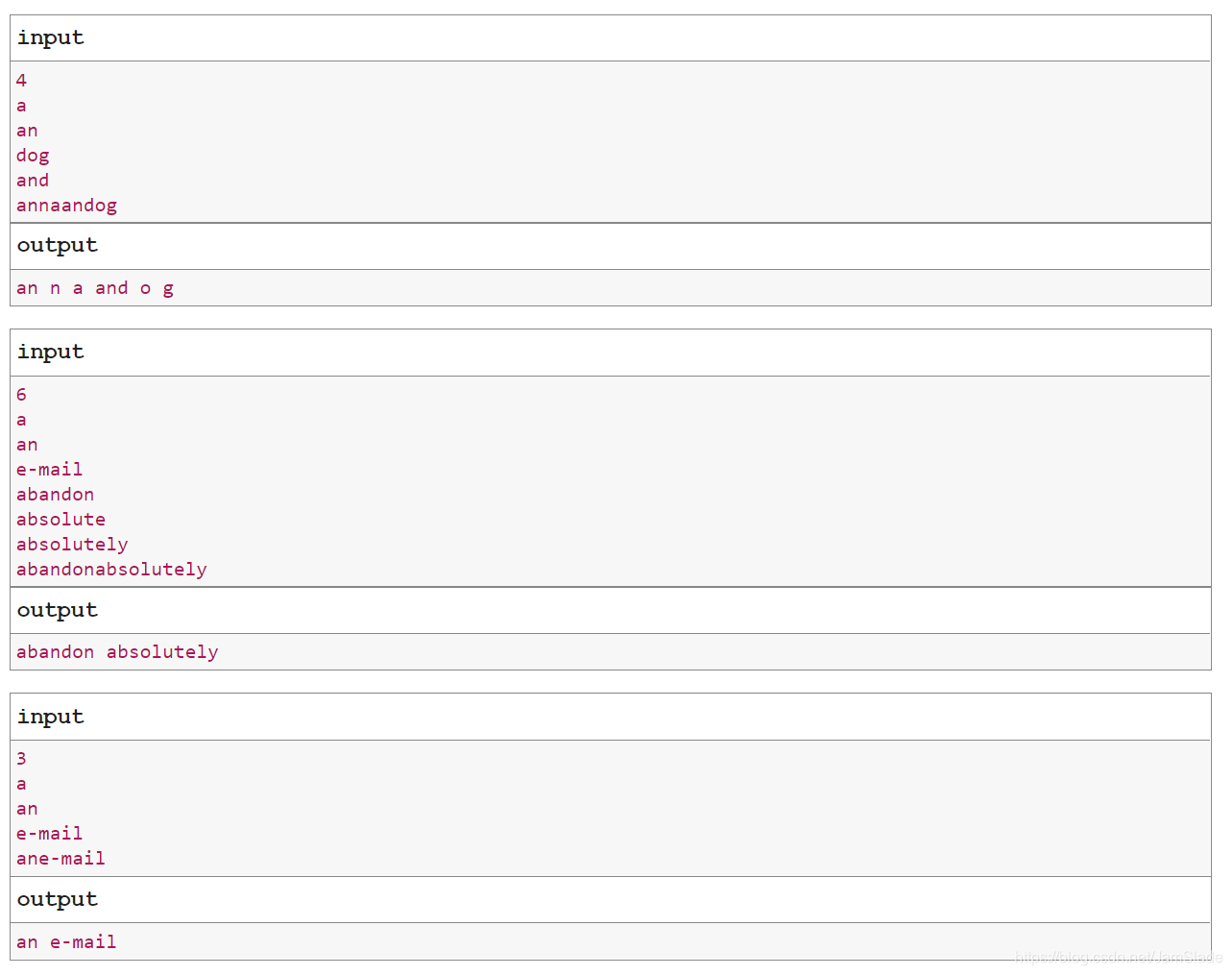Click the 'output' heading above 'an n a and o g'
Screen dimensions: 1232x975
(58, 246)
